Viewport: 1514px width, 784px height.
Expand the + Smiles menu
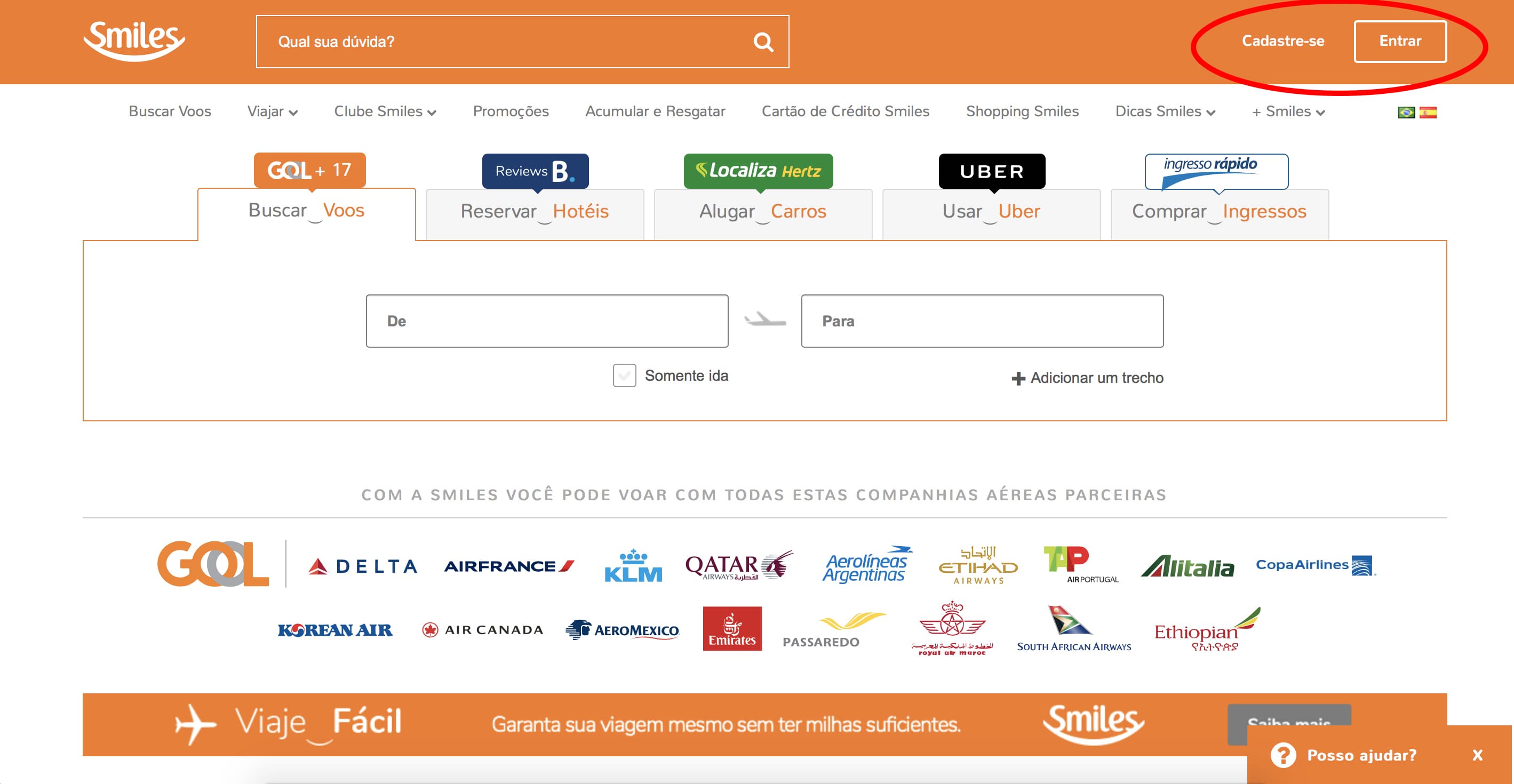point(1288,111)
